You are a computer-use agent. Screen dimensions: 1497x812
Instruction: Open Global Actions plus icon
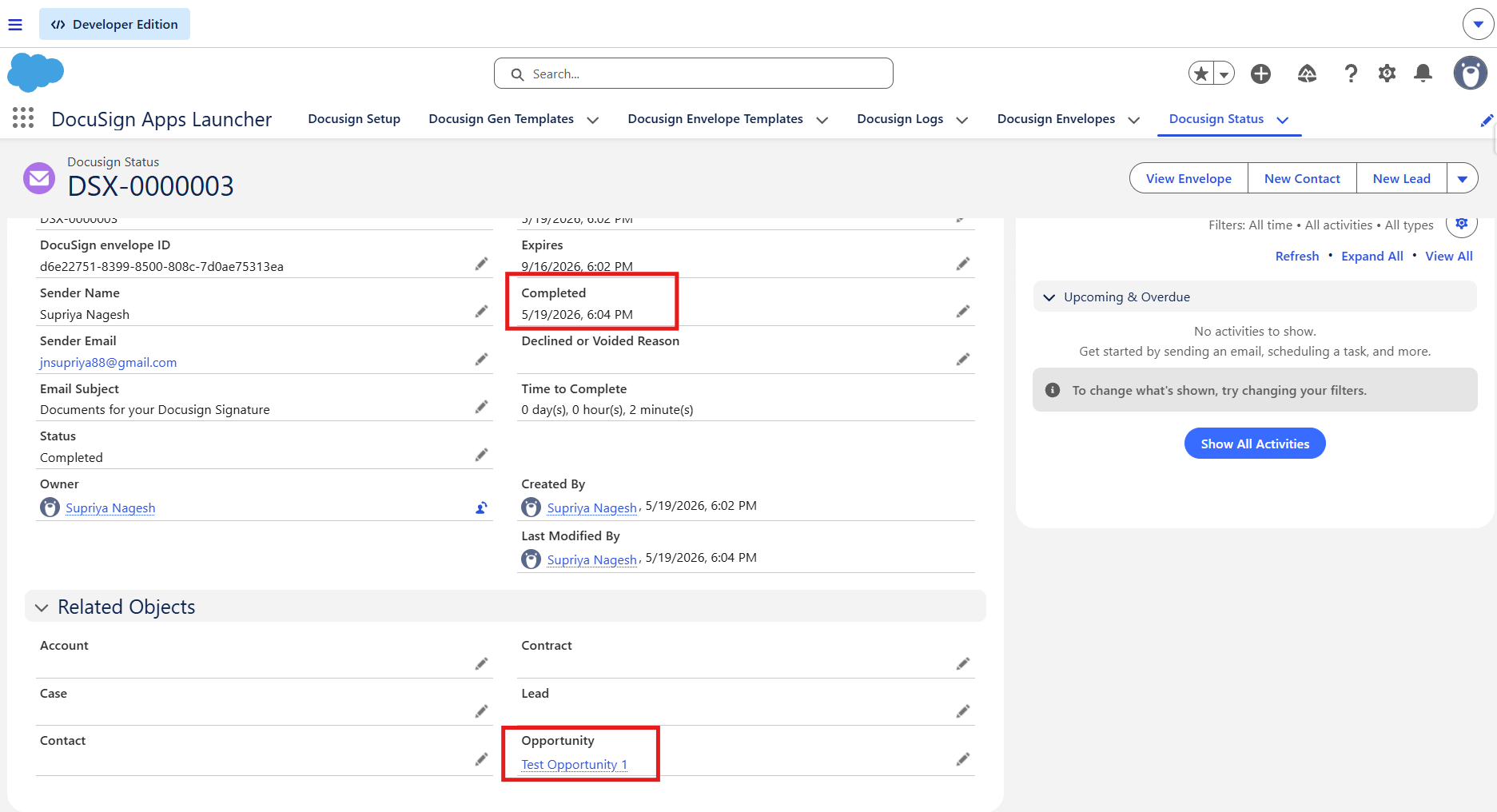click(1261, 74)
